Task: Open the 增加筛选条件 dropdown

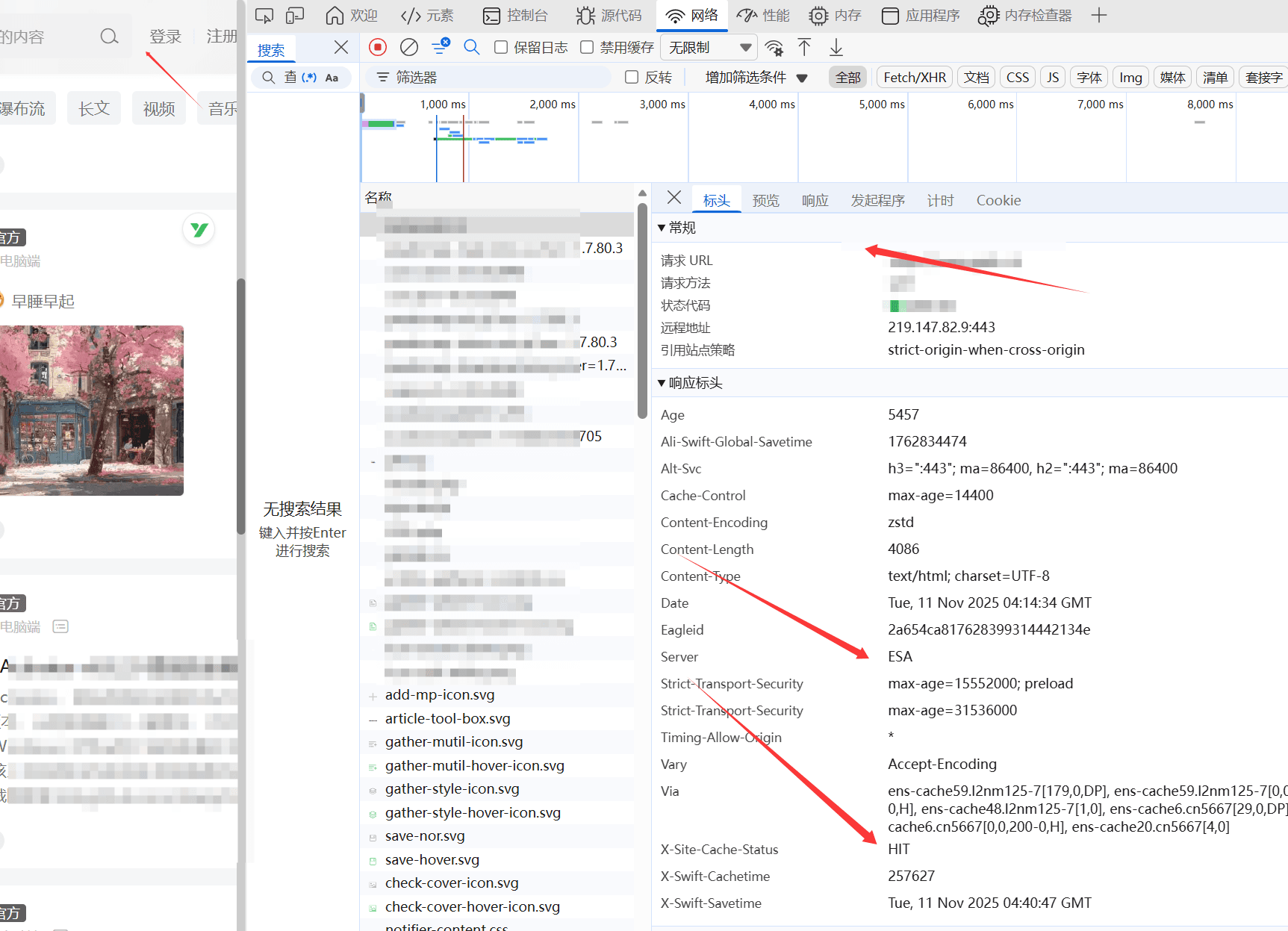Action: click(756, 78)
